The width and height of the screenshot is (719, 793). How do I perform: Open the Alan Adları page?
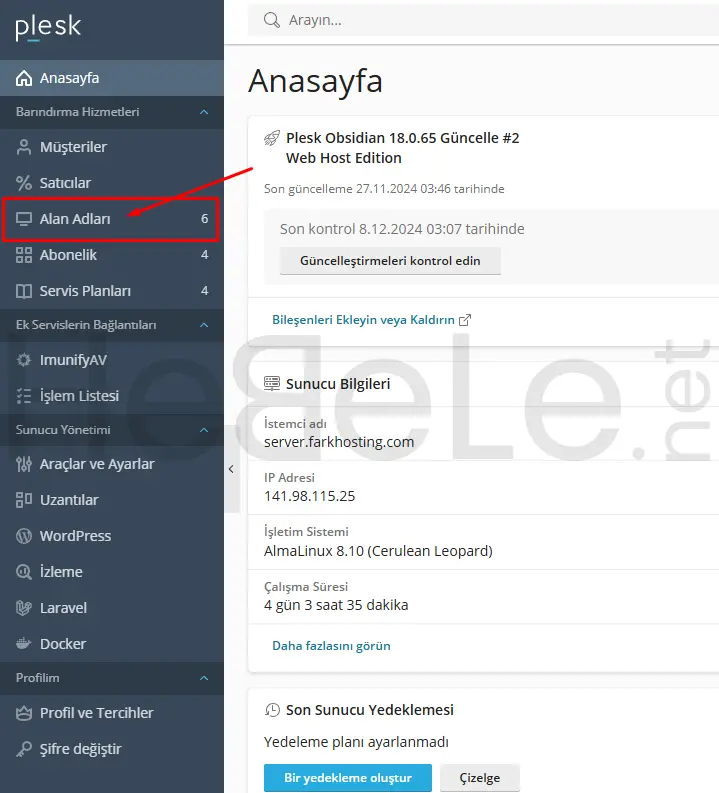(112, 219)
